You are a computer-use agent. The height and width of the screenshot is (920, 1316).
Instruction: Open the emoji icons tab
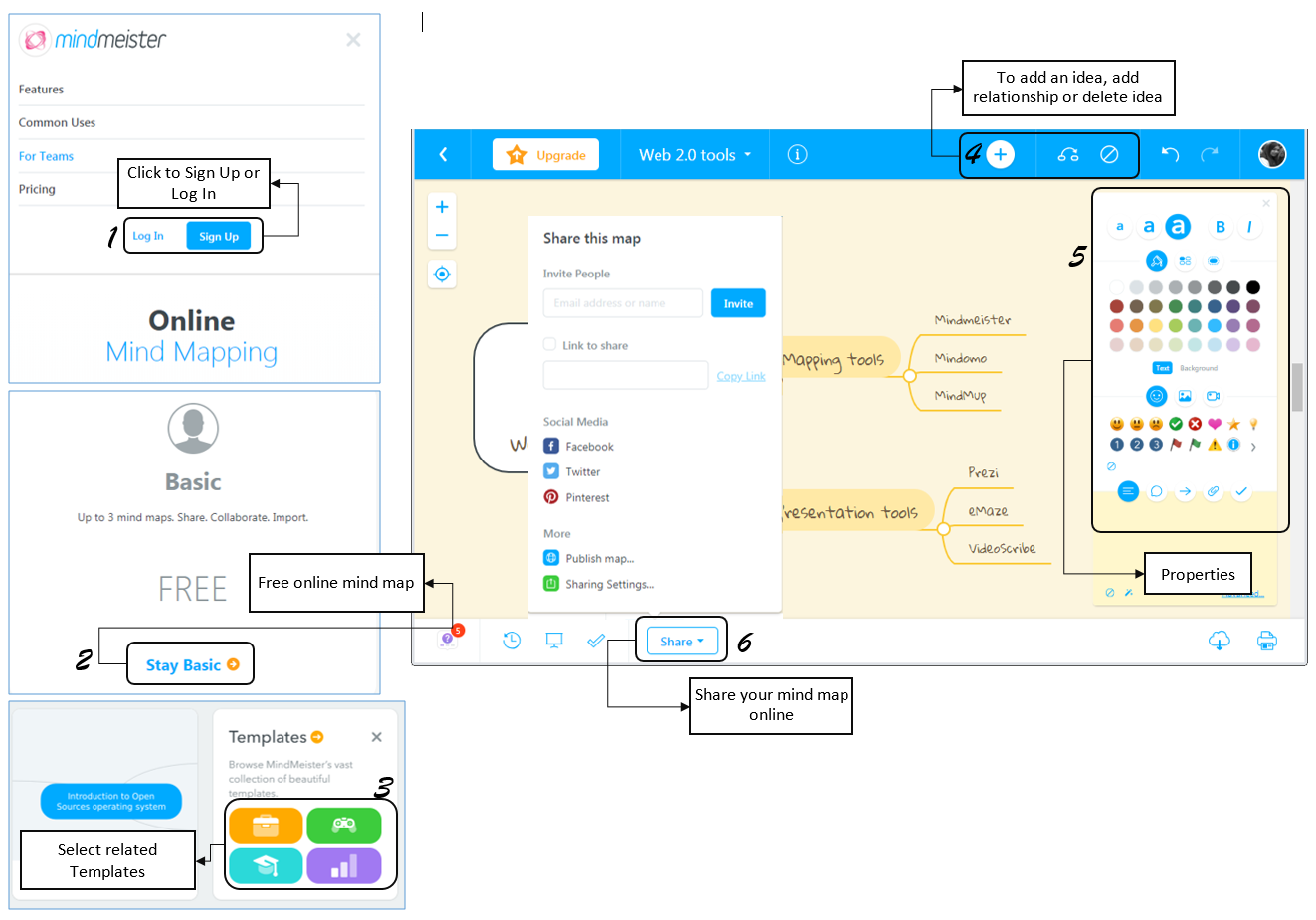[x=1156, y=396]
